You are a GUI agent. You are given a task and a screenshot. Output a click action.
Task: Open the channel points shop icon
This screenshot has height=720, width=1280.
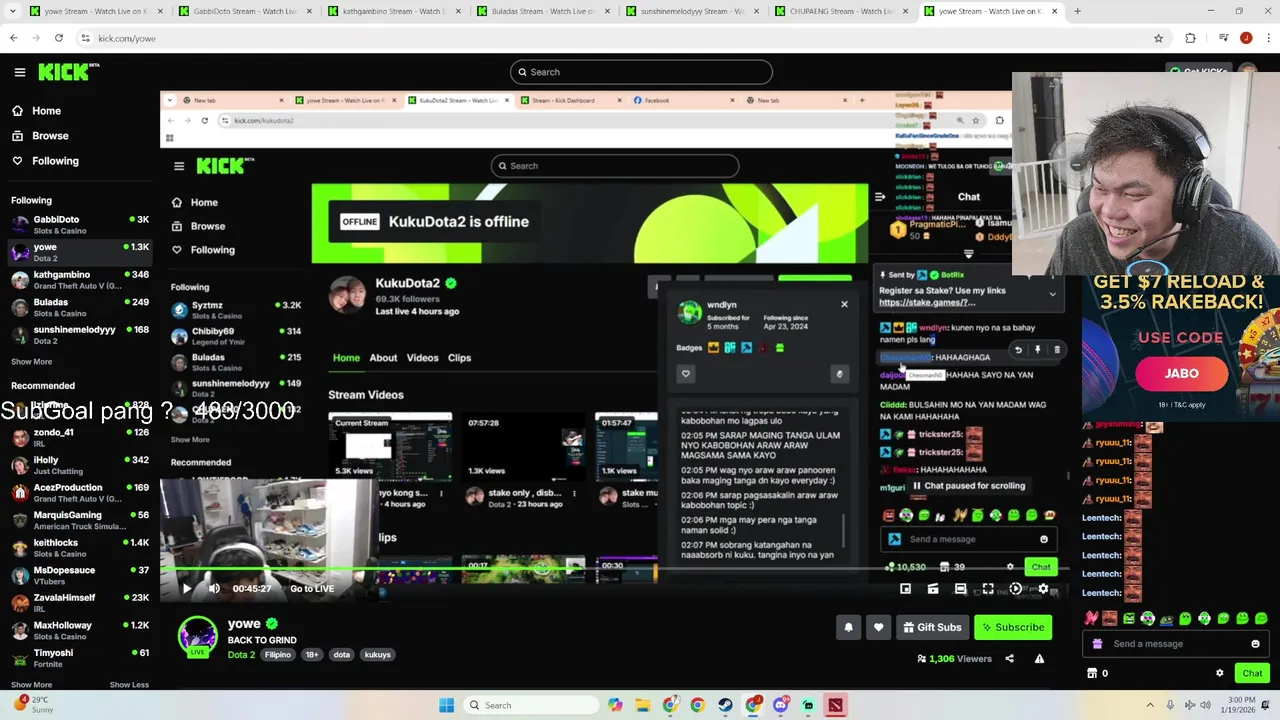pyautogui.click(x=1092, y=673)
